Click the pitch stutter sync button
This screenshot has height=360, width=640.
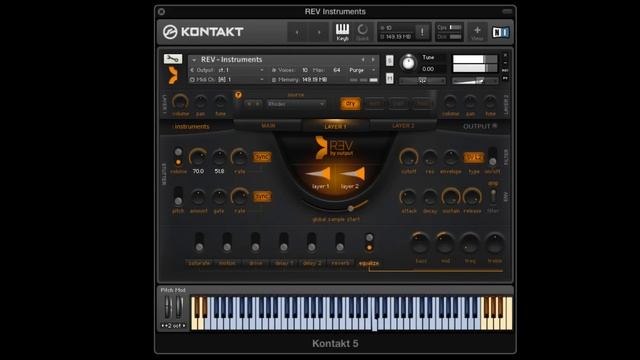tap(262, 196)
